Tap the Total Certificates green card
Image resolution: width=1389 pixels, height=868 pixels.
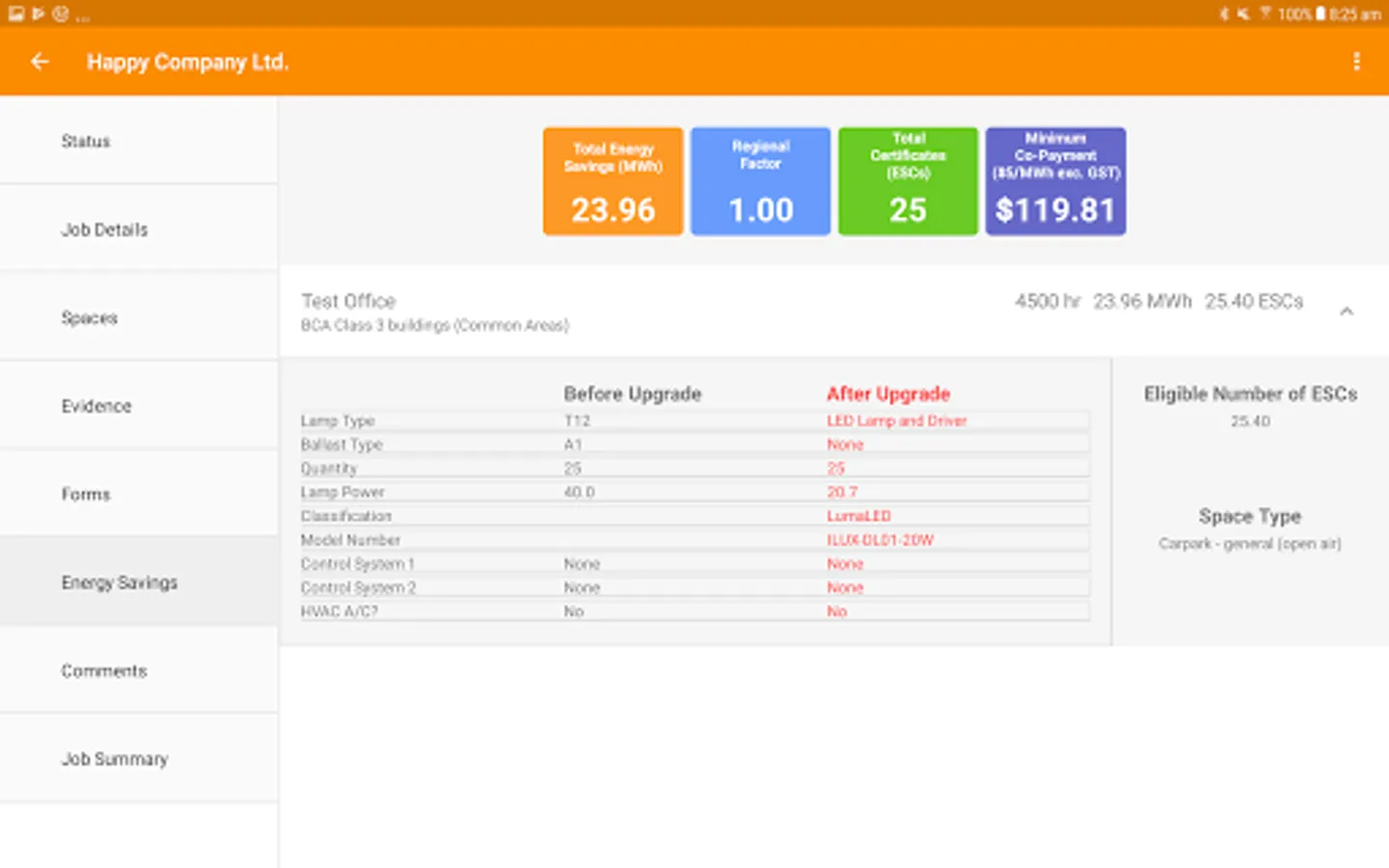click(x=908, y=181)
